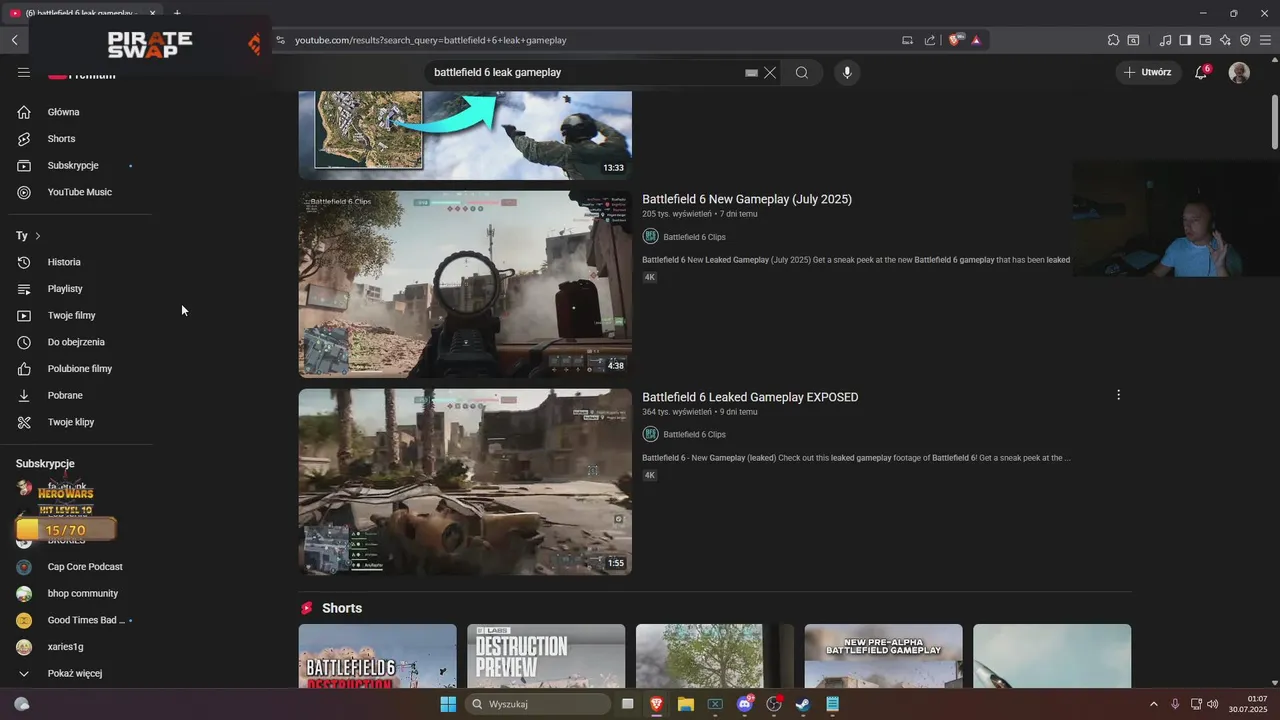Click the browser back arrow

coord(15,40)
